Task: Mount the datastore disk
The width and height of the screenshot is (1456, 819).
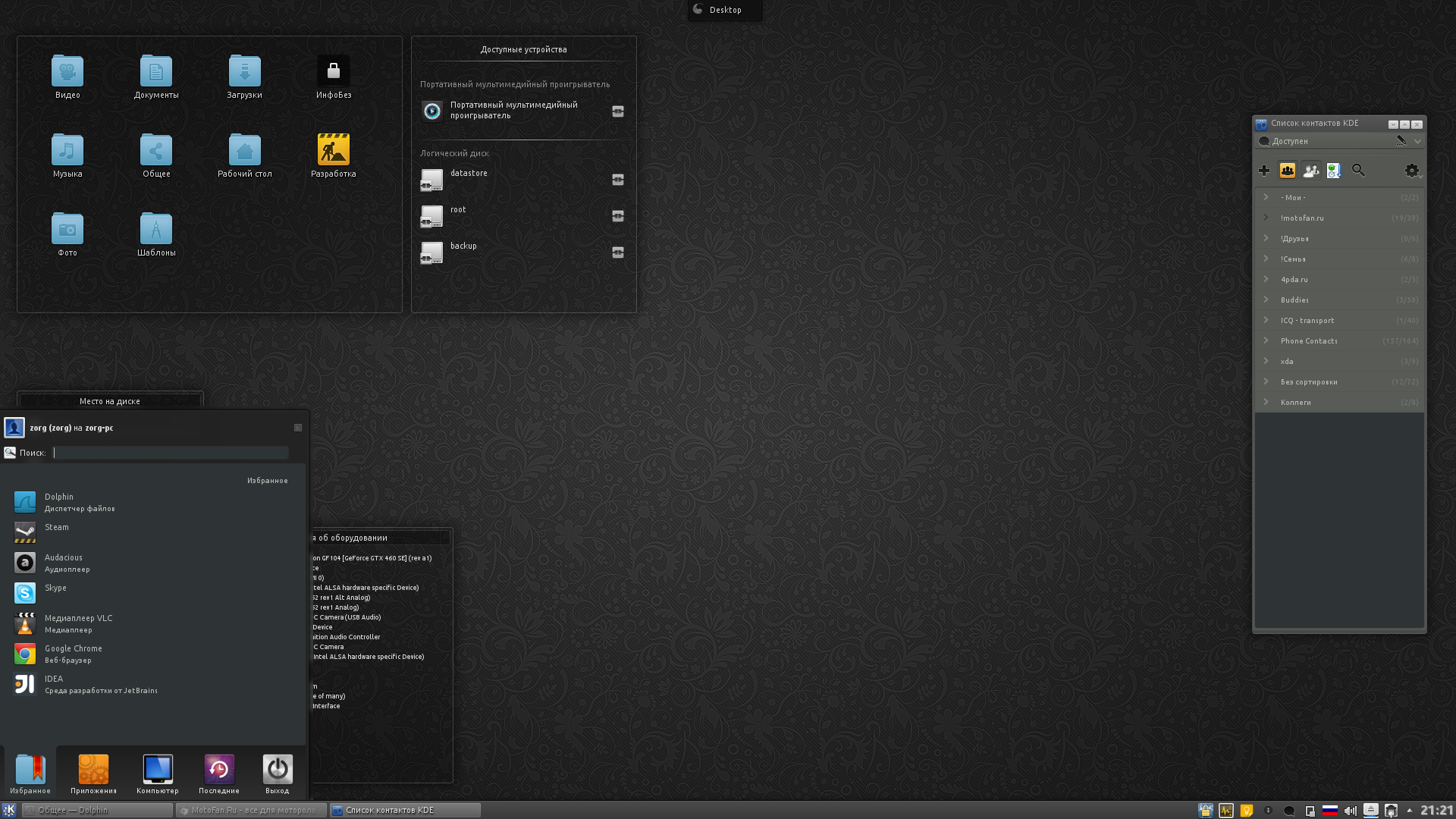Action: pyautogui.click(x=618, y=180)
